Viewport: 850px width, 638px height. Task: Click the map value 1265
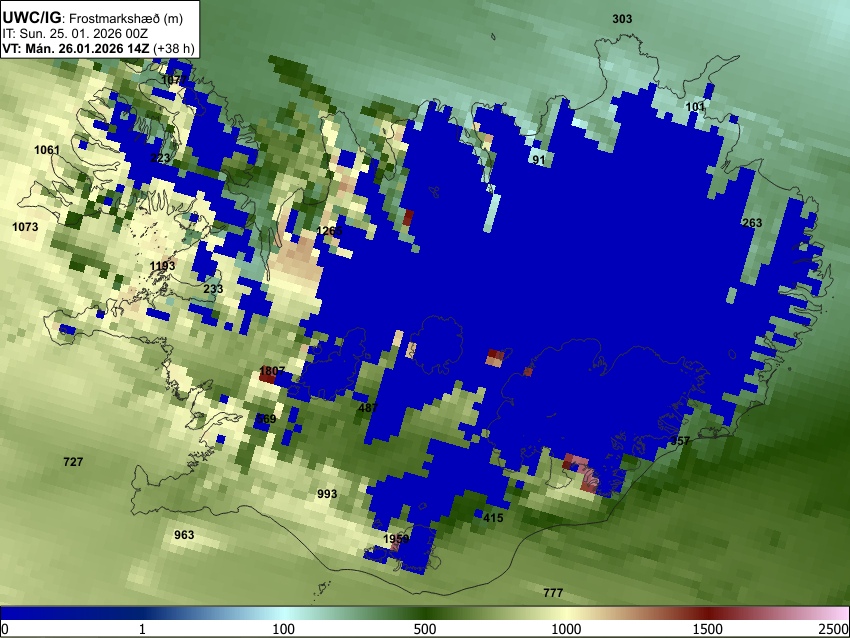click(330, 231)
